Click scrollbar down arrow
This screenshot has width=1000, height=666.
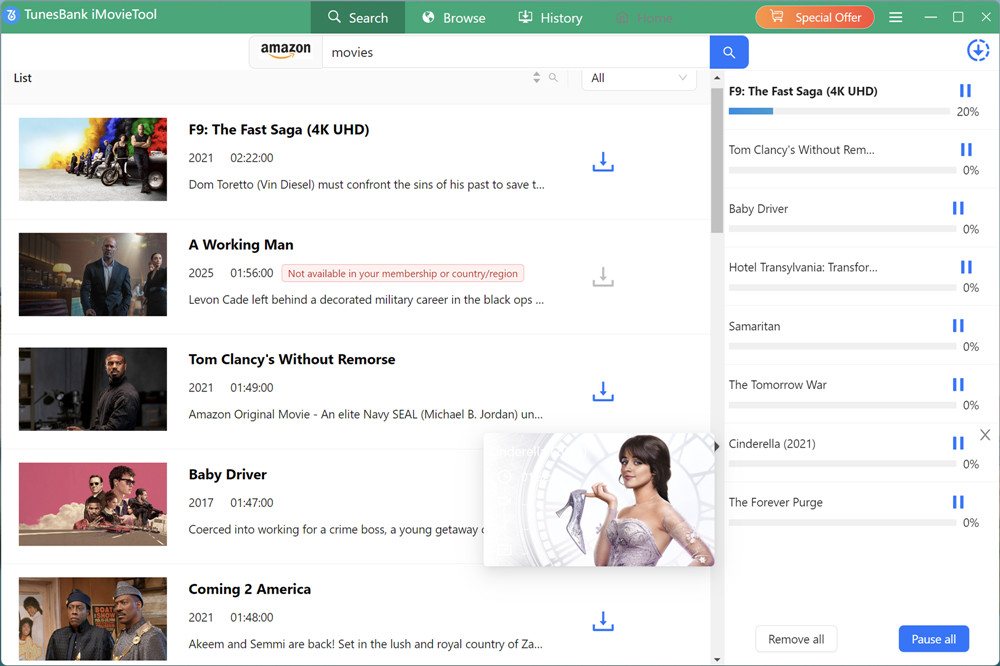pos(717,659)
